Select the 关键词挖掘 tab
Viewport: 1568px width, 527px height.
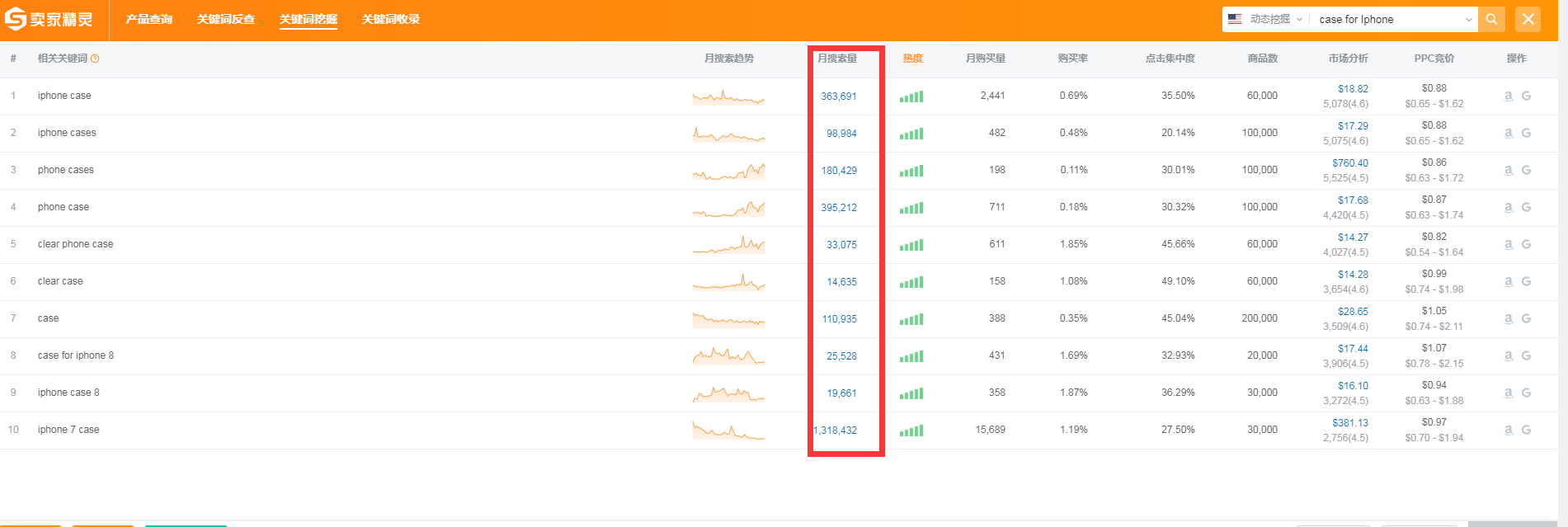tap(308, 19)
